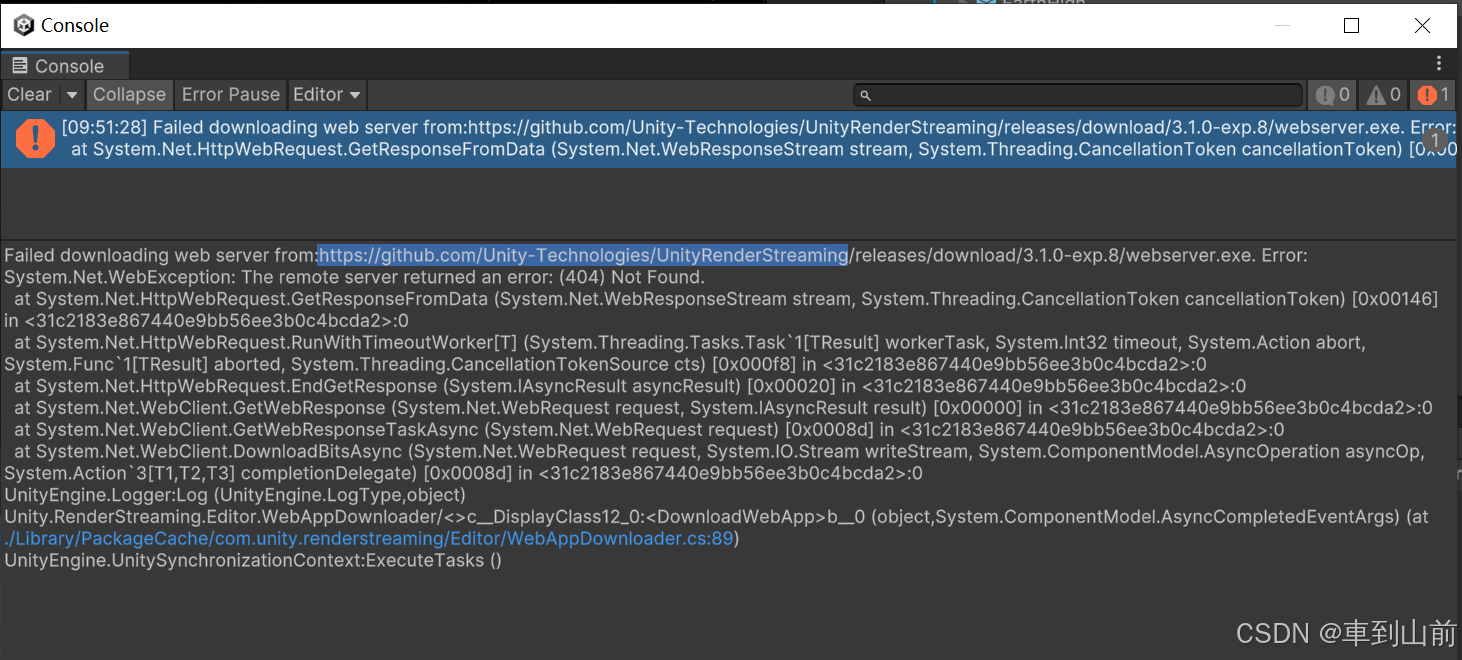This screenshot has width=1462, height=660.
Task: Click the Unity logo in title bar
Action: pyautogui.click(x=23, y=25)
